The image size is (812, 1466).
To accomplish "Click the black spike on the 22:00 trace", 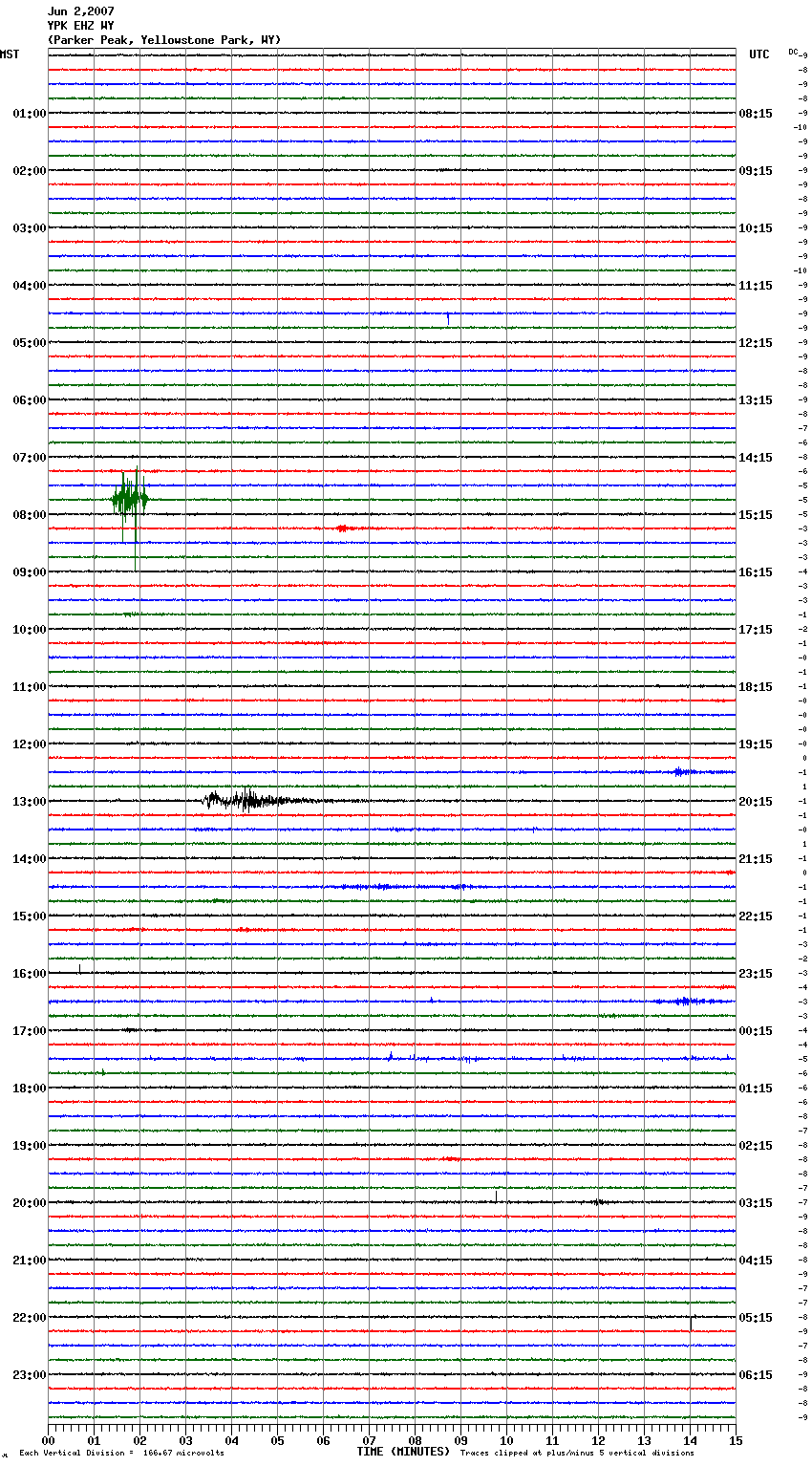I will (x=691, y=1322).
